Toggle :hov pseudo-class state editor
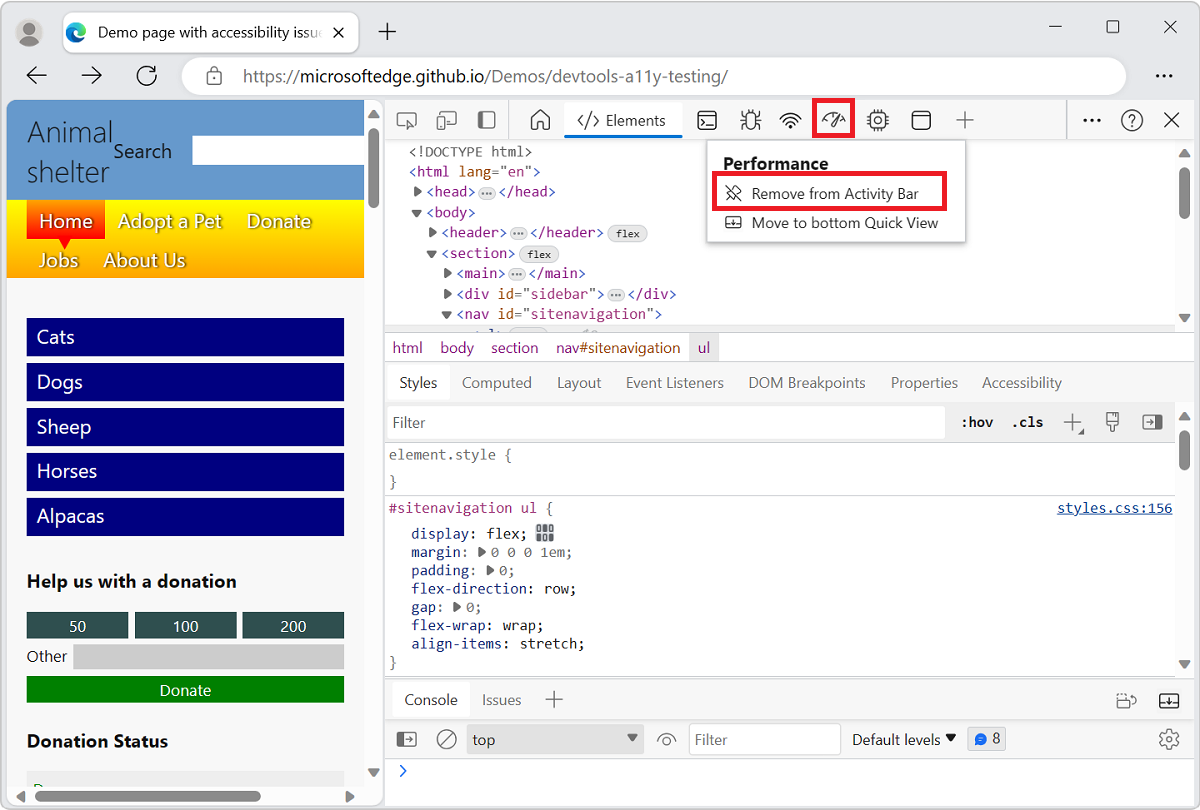Image resolution: width=1200 pixels, height=810 pixels. (x=976, y=421)
